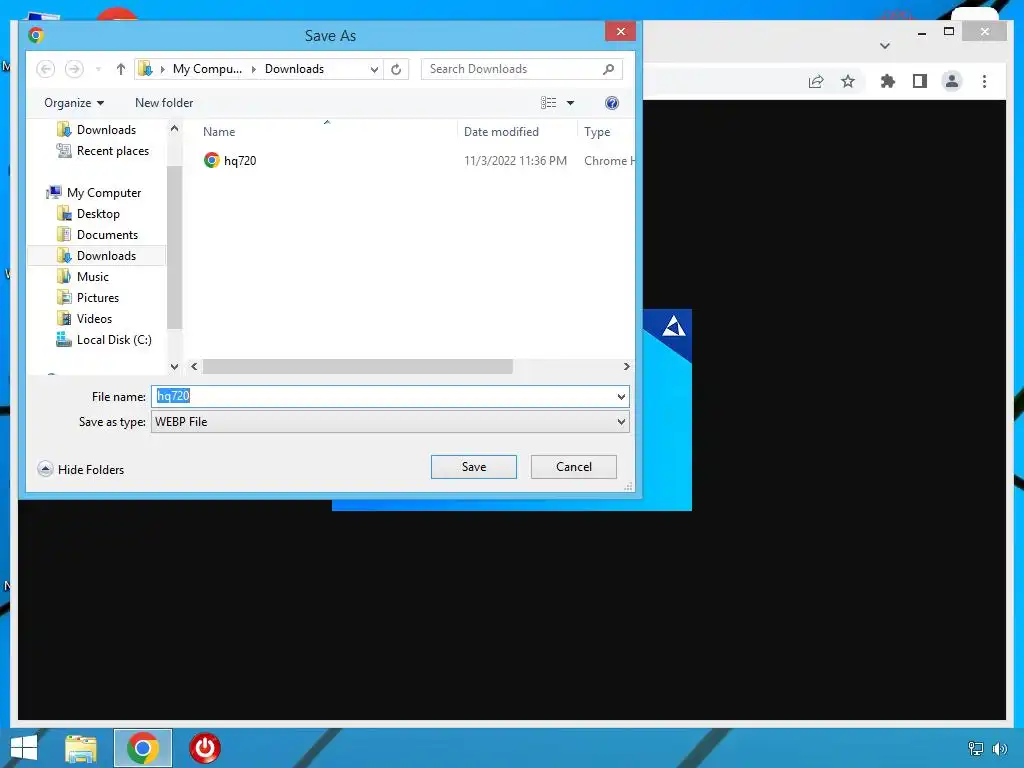The image size is (1024, 768).
Task: Select My Computer in the navigation tree
Action: [94, 193]
